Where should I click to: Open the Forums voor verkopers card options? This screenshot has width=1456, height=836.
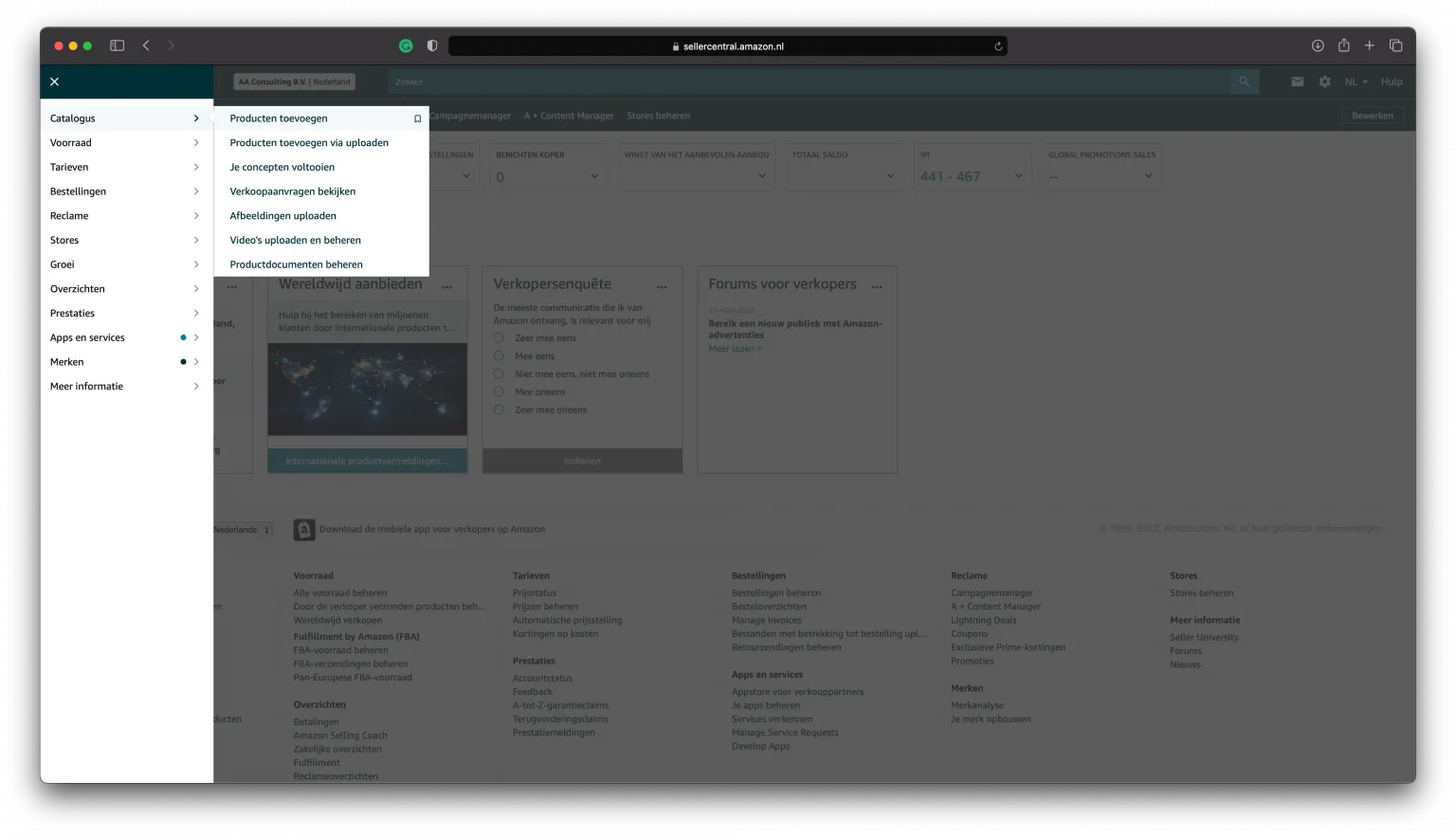[877, 286]
